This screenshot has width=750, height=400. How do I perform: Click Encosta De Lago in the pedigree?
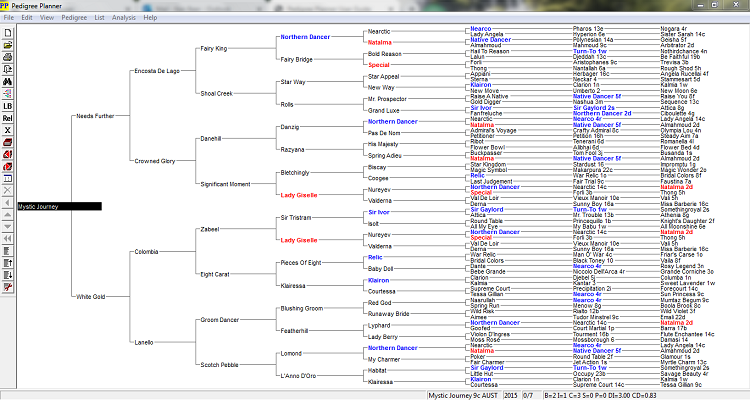click(x=157, y=71)
